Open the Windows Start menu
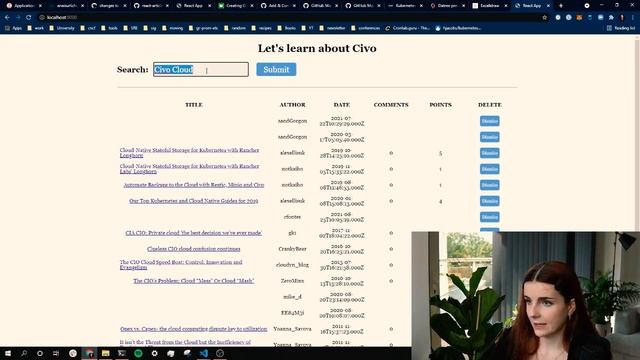This screenshot has width=640, height=360. tap(8, 353)
